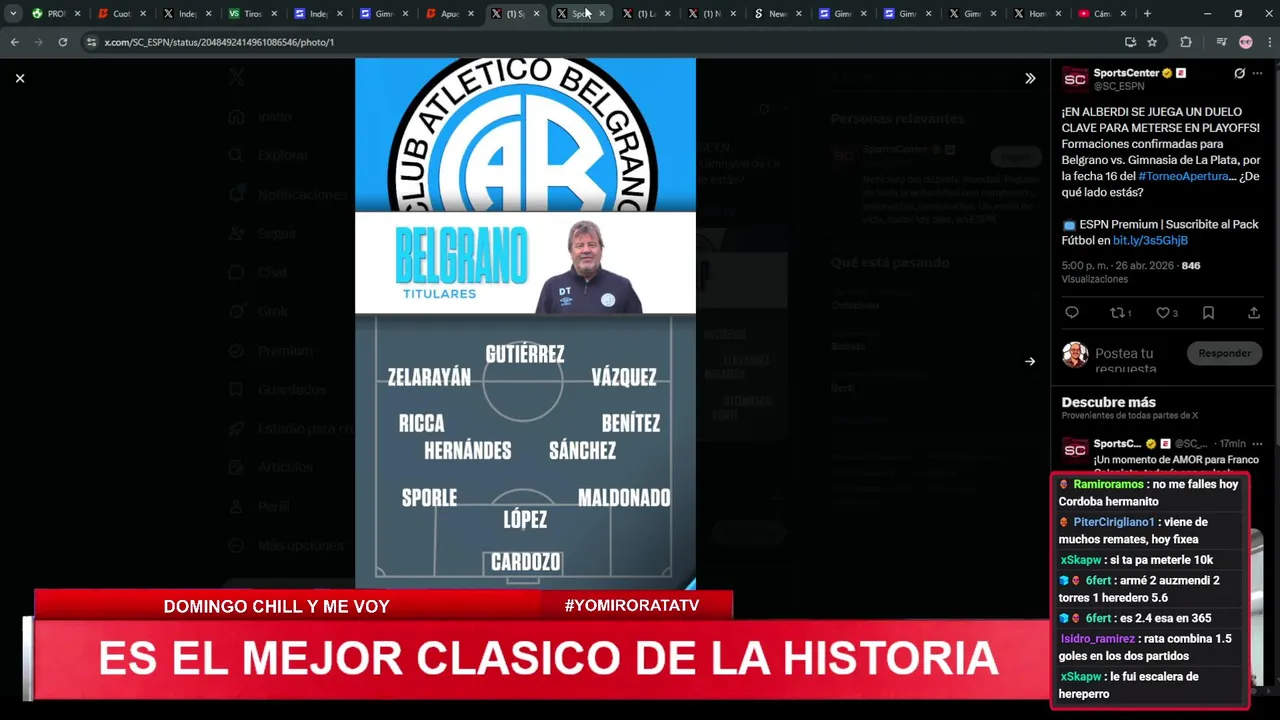1280x720 pixels.
Task: Click the dimmed Premium sidebar item
Action: [x=271, y=350]
